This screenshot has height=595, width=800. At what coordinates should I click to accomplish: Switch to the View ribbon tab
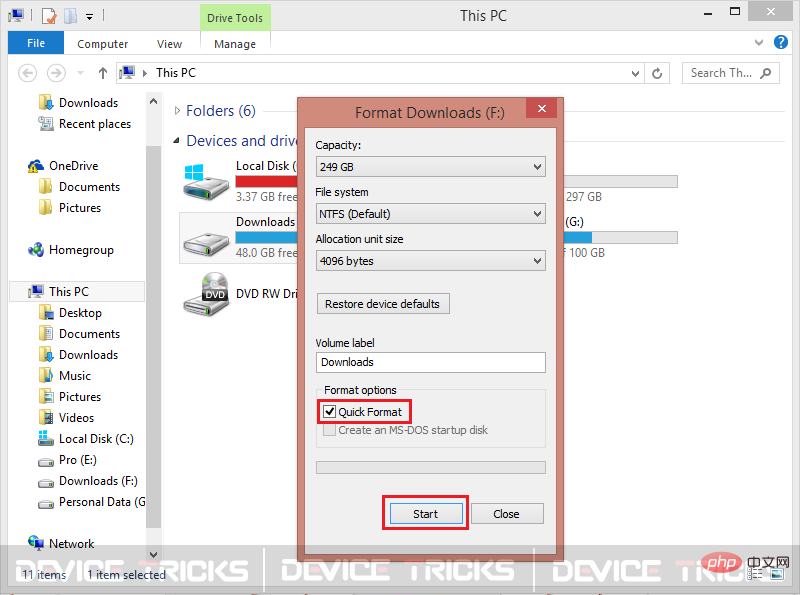[x=169, y=44]
